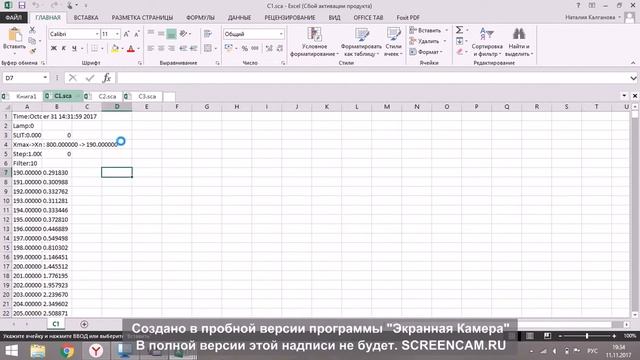Switch to Книга1 workbook tab
This screenshot has height=360, width=640.
(26, 96)
